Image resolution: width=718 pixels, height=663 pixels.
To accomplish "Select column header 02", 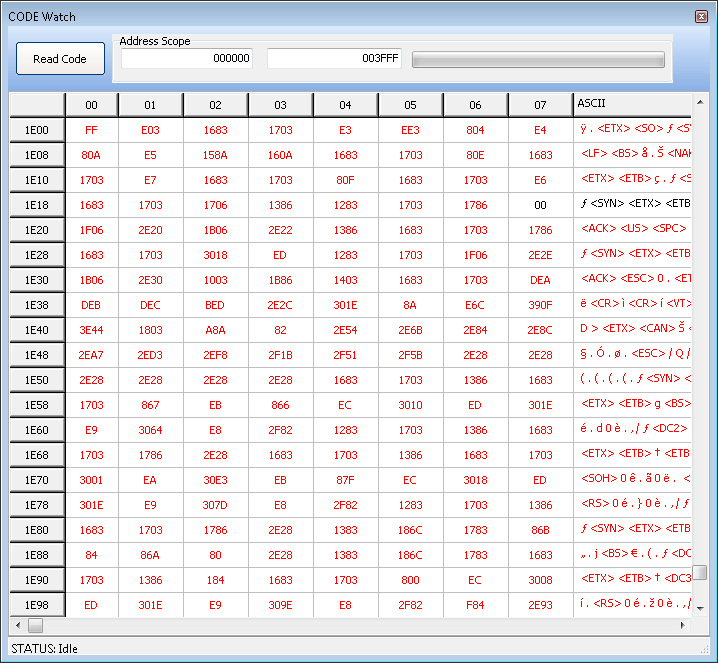I will tap(215, 105).
